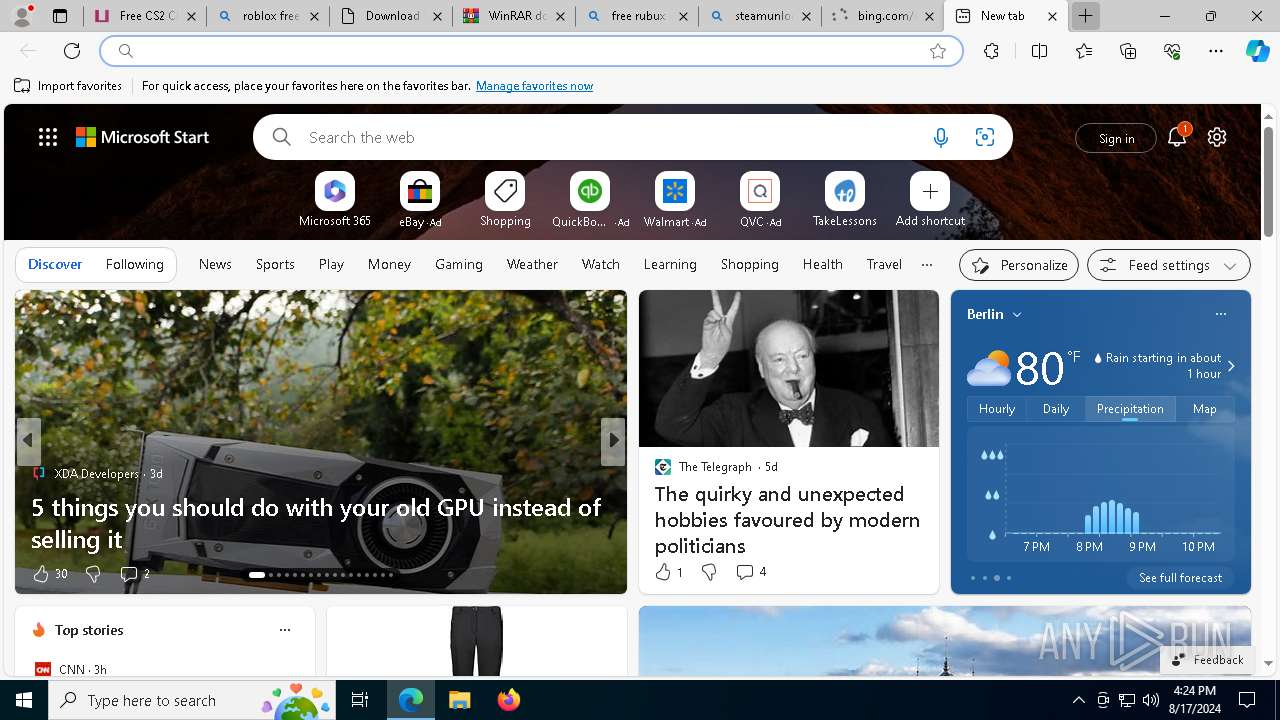Screen dimensions: 1280x720
Task: Expand rain alert arrow in weather
Action: 1231,366
